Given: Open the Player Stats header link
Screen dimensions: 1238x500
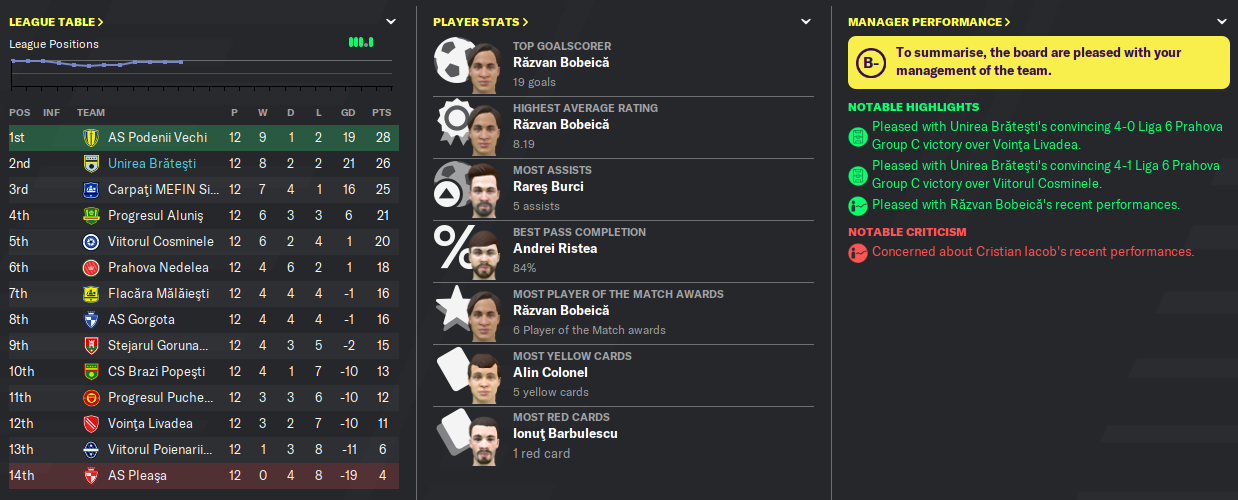Looking at the screenshot, I should [481, 21].
